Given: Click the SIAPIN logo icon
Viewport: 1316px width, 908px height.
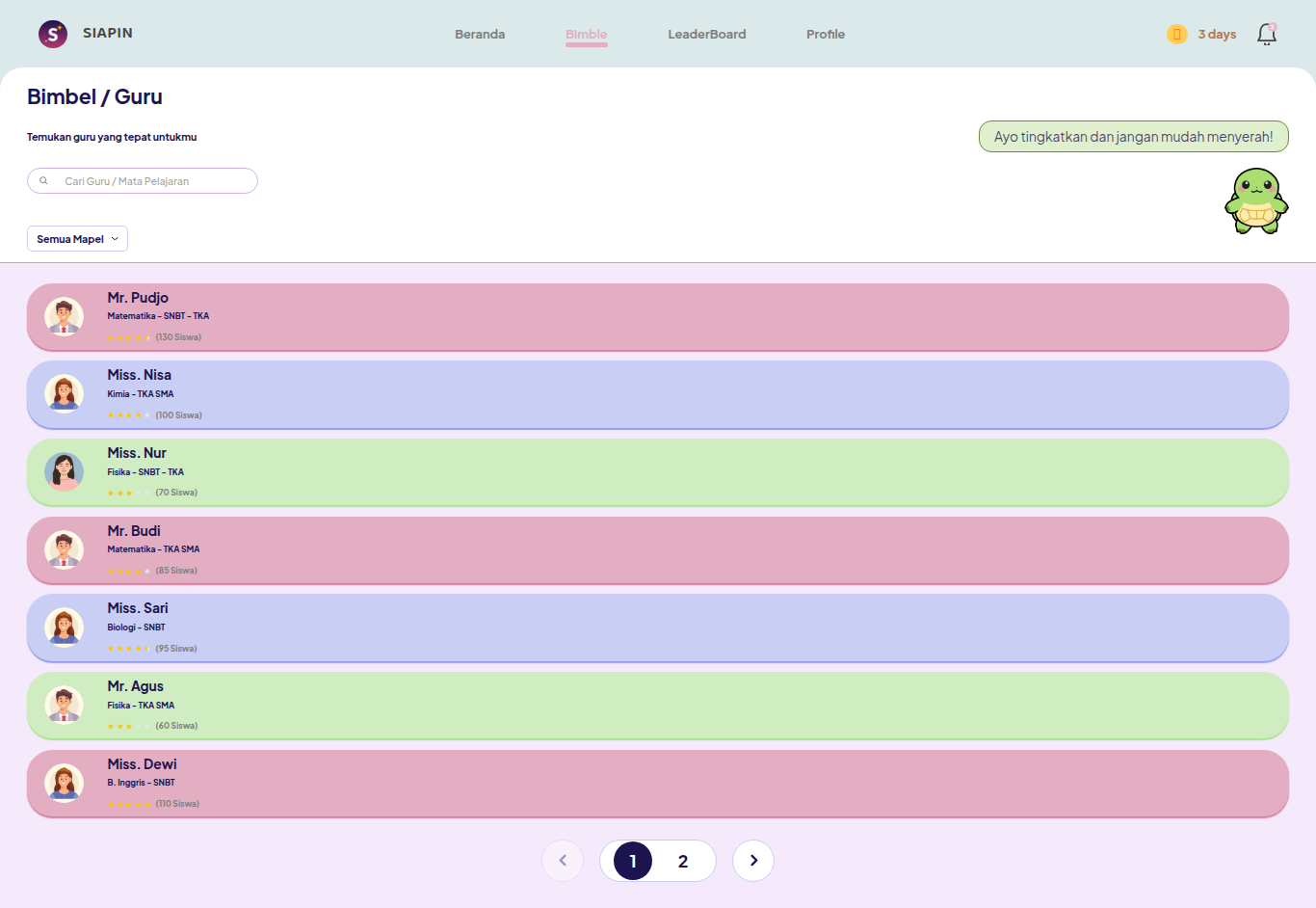Looking at the screenshot, I should coord(53,34).
